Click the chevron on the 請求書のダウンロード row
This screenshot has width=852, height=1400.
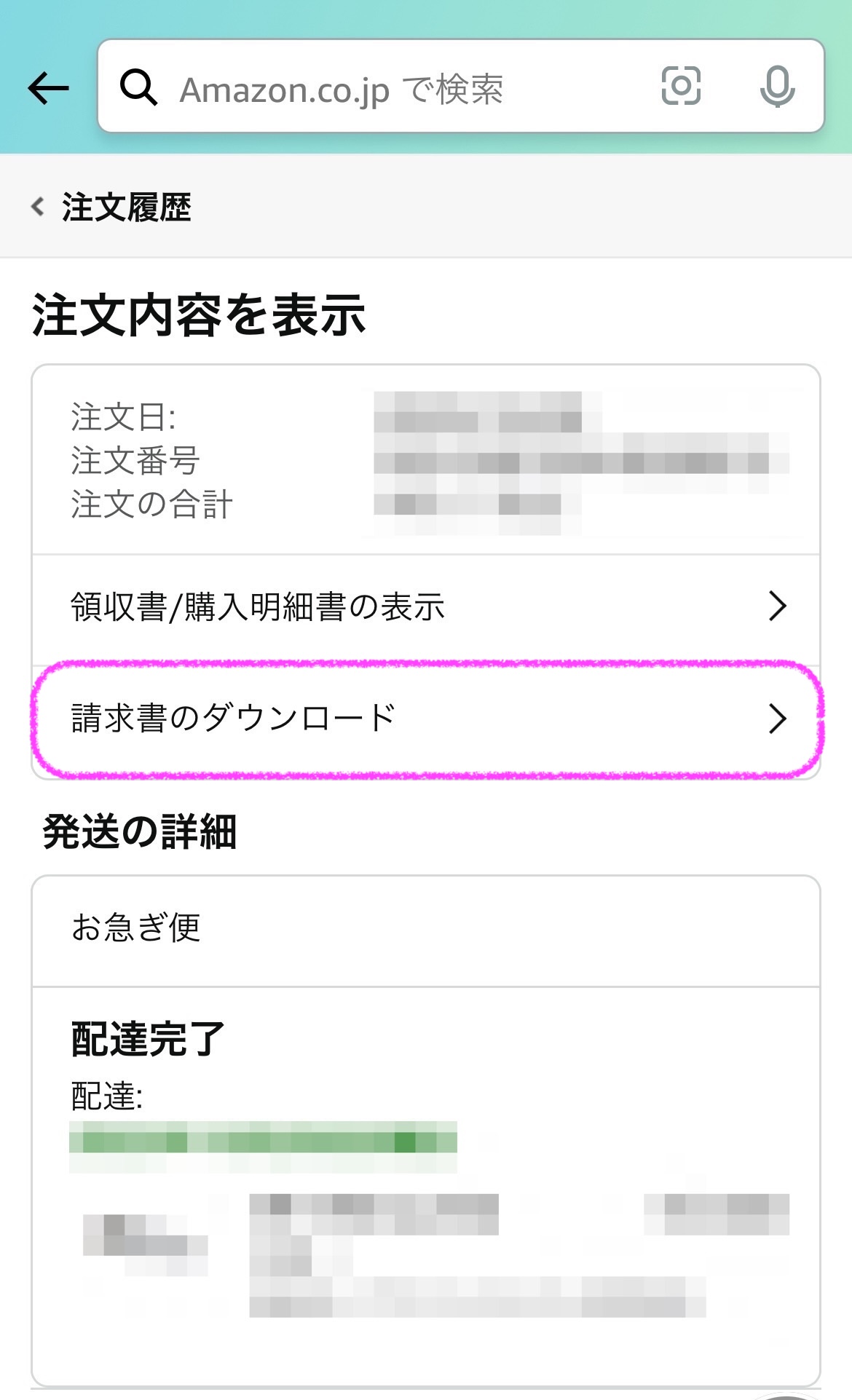(x=777, y=719)
